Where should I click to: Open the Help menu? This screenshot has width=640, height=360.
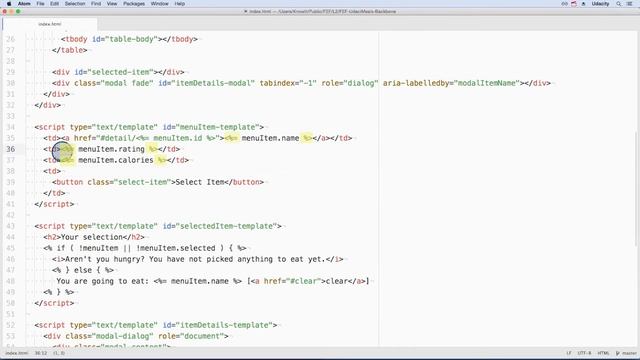tap(180, 4)
